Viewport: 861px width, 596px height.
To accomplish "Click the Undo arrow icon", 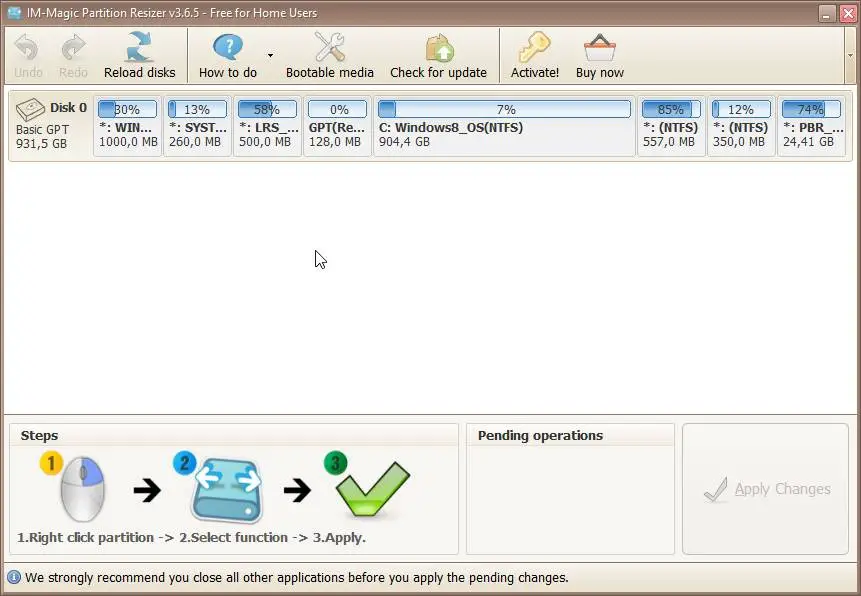I will tap(27, 48).
